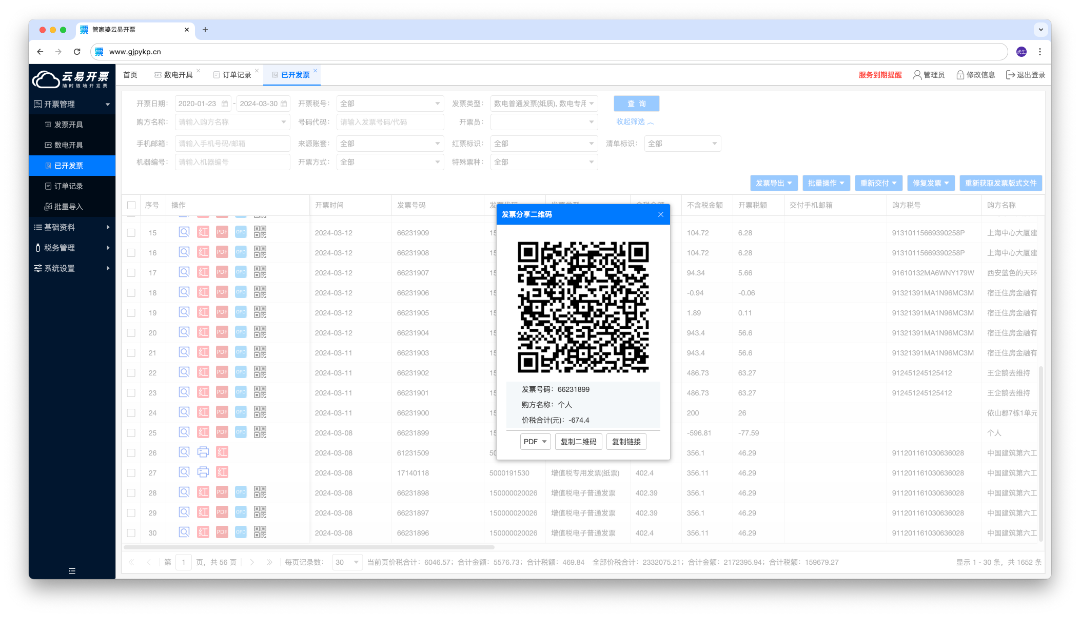Switch to the 首页 tab
The height and width of the screenshot is (617, 1080).
pos(130,74)
